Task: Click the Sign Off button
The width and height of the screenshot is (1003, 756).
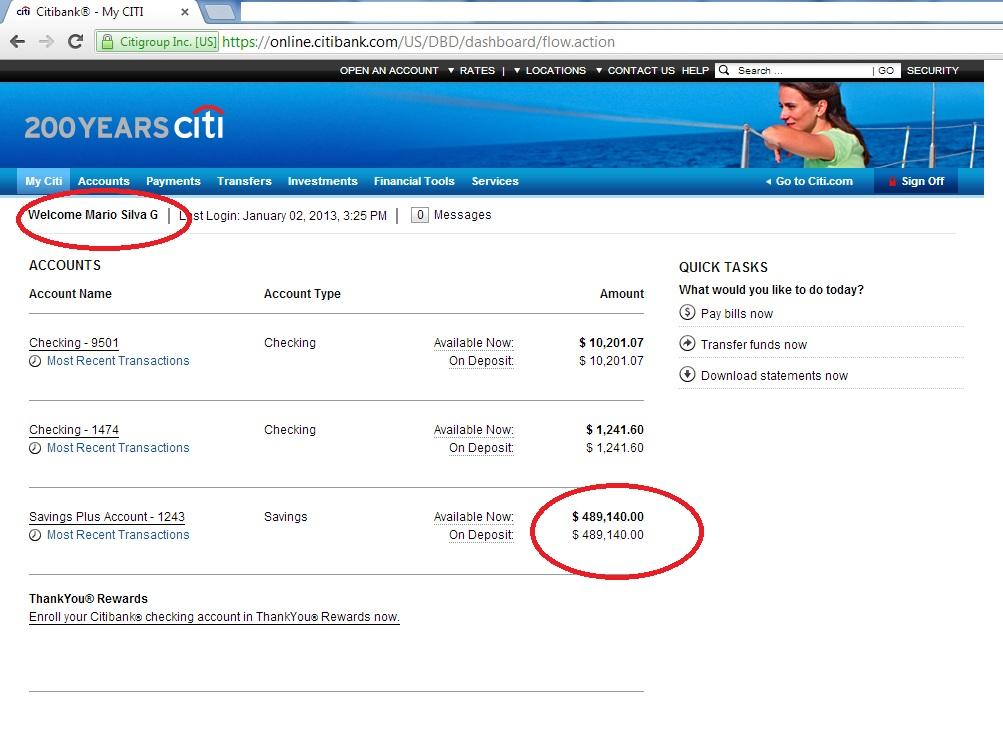Action: click(916, 182)
